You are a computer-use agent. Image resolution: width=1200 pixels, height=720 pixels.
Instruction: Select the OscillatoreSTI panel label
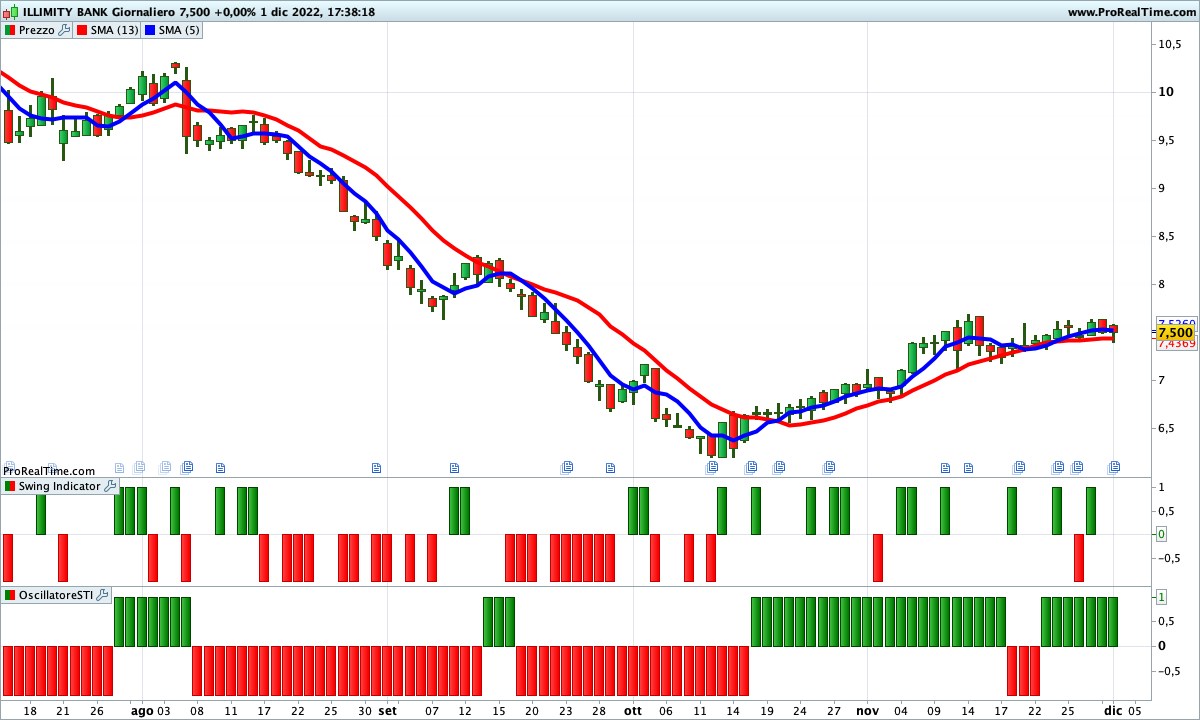pos(56,595)
